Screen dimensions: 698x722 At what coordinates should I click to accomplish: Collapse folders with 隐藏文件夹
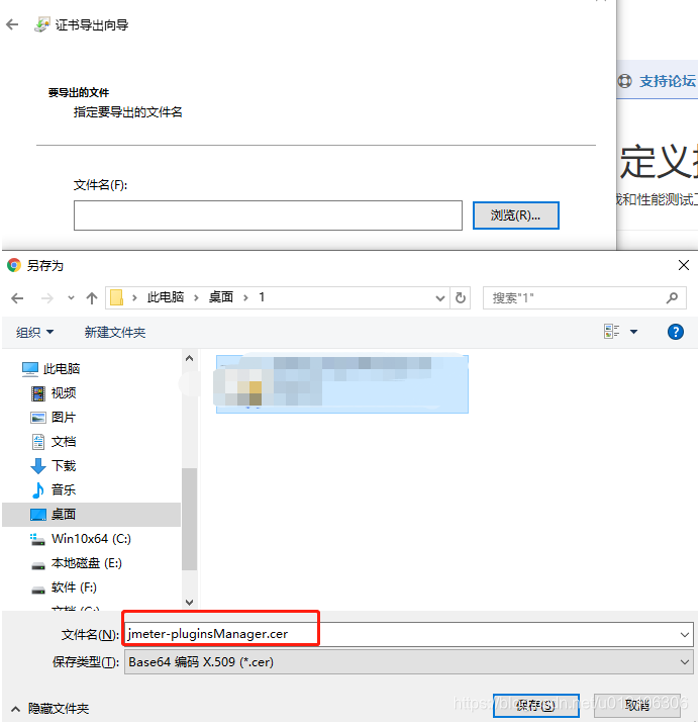tap(51, 708)
